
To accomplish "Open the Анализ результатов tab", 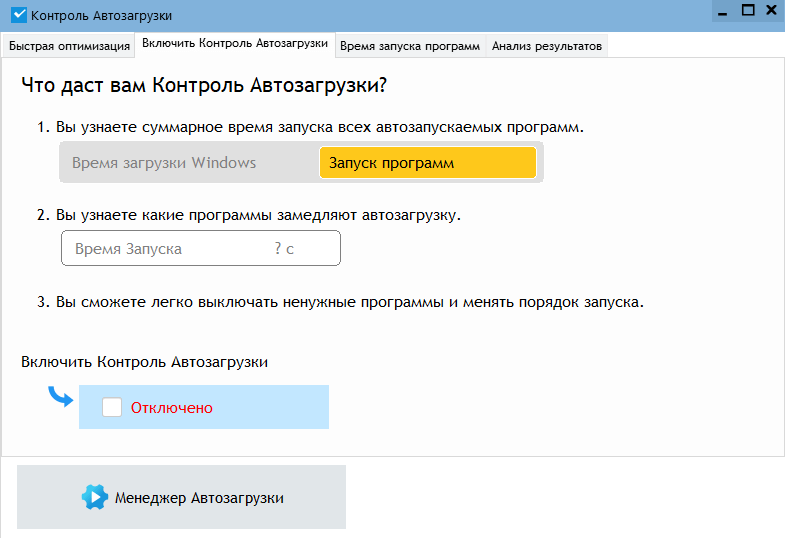I will click(547, 46).
